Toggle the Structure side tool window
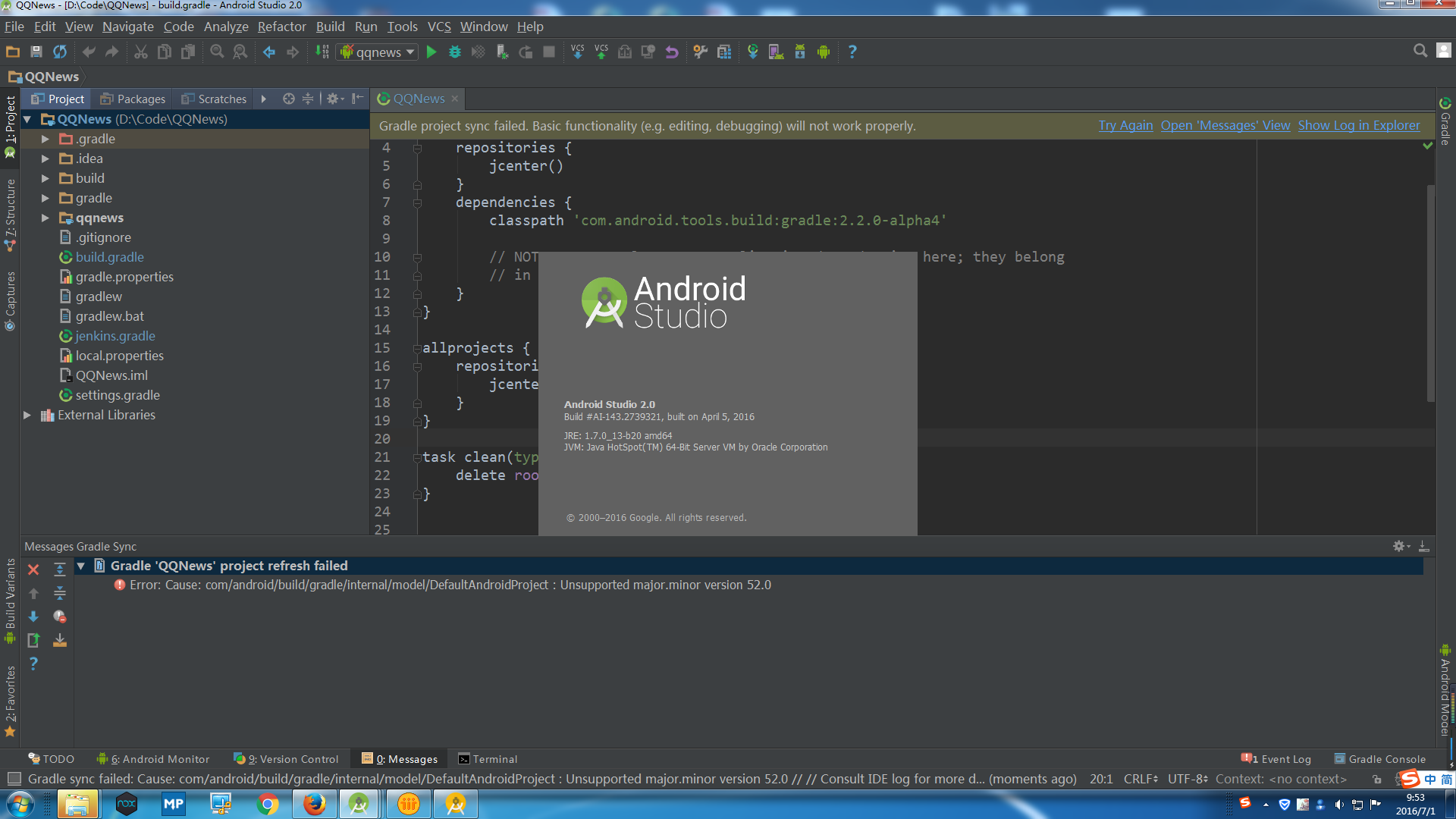This screenshot has height=819, width=1456. coord(10,215)
